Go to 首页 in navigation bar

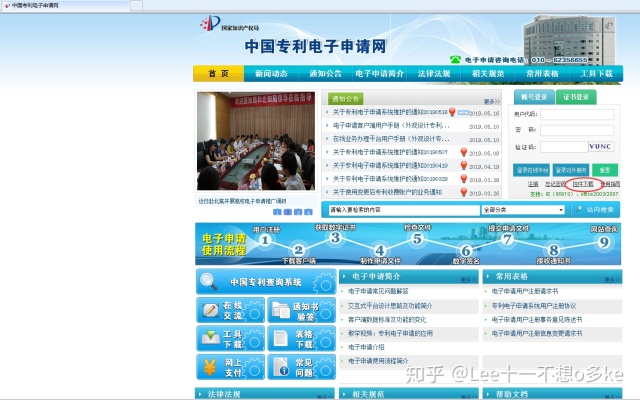click(x=218, y=73)
